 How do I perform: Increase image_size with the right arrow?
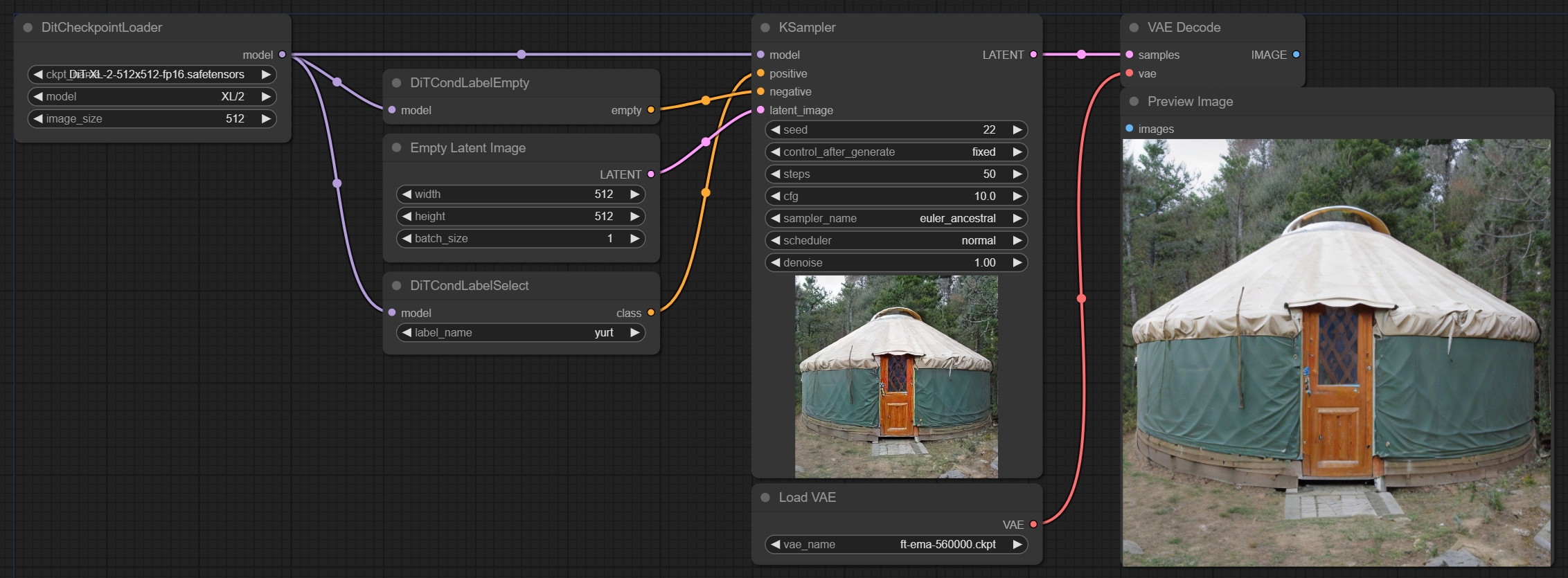click(266, 118)
